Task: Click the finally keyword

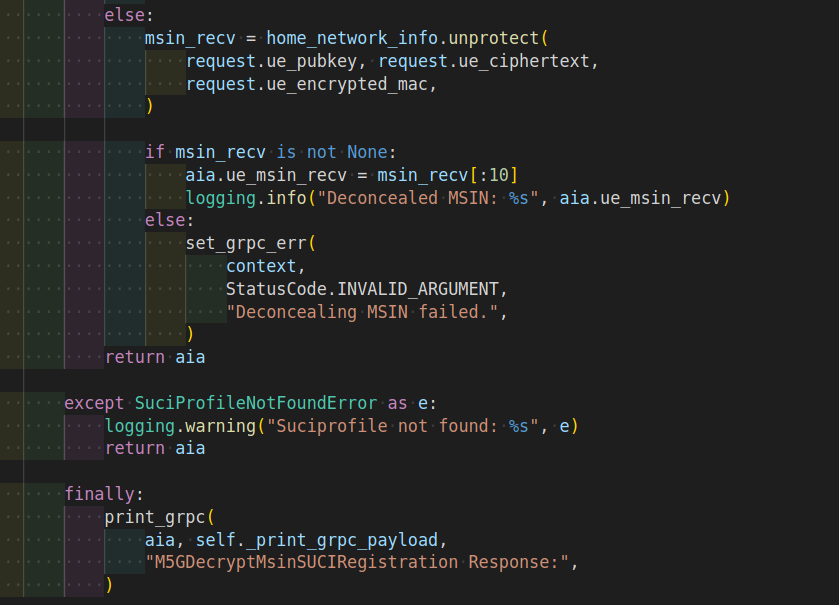Action: 99,494
